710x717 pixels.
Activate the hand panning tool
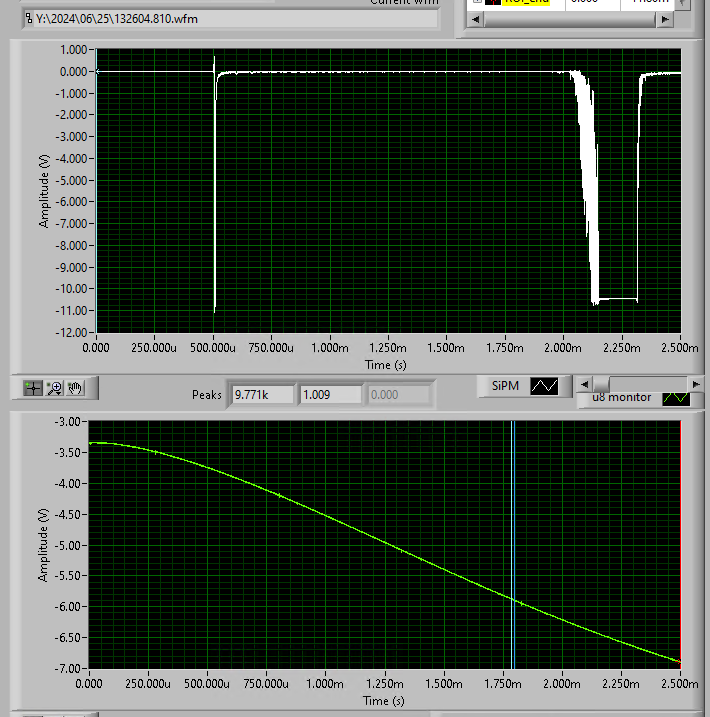[75, 388]
